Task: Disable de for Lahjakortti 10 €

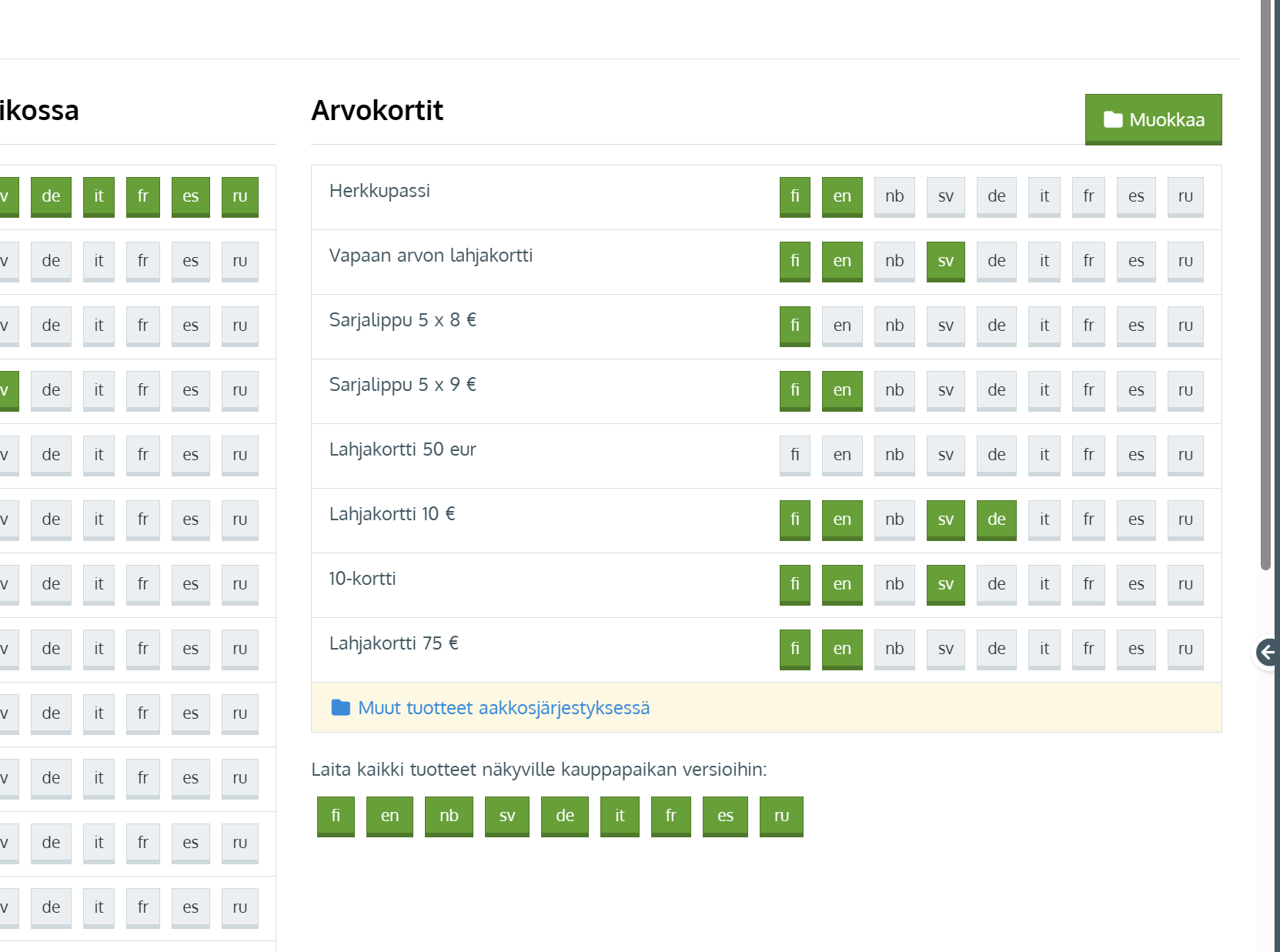Action: tap(997, 520)
